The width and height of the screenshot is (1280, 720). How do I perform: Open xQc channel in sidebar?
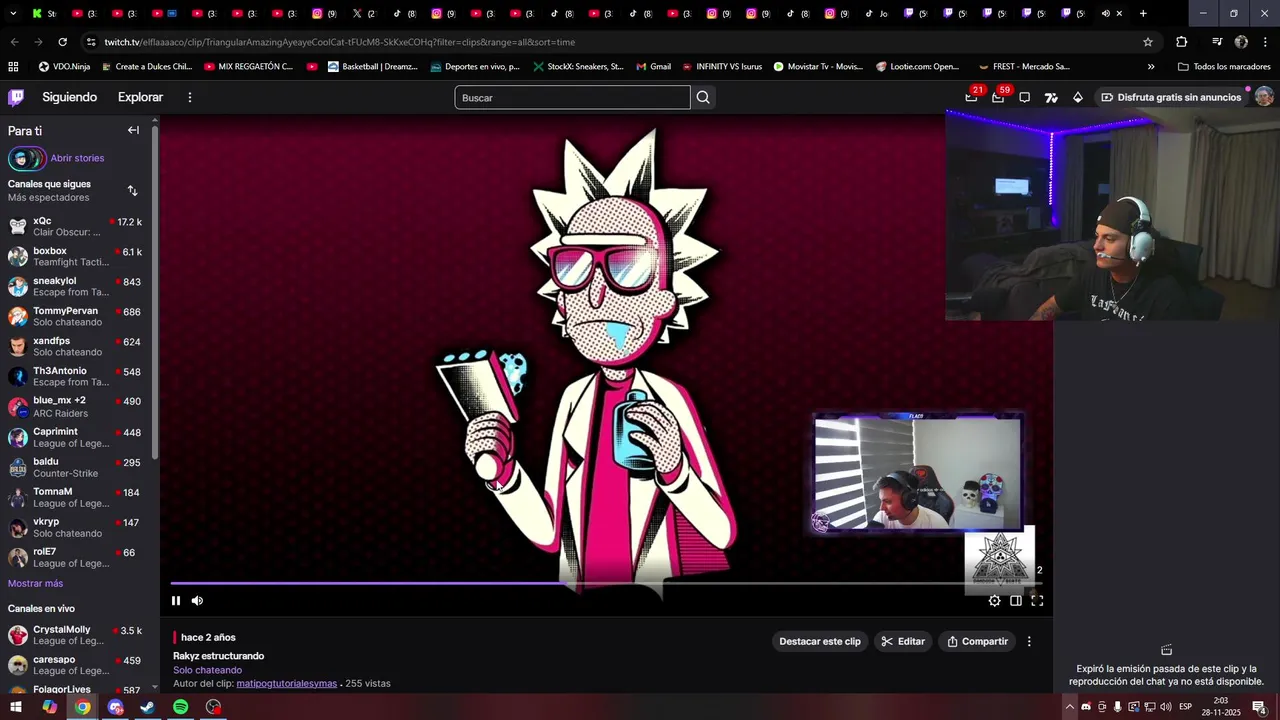point(77,226)
